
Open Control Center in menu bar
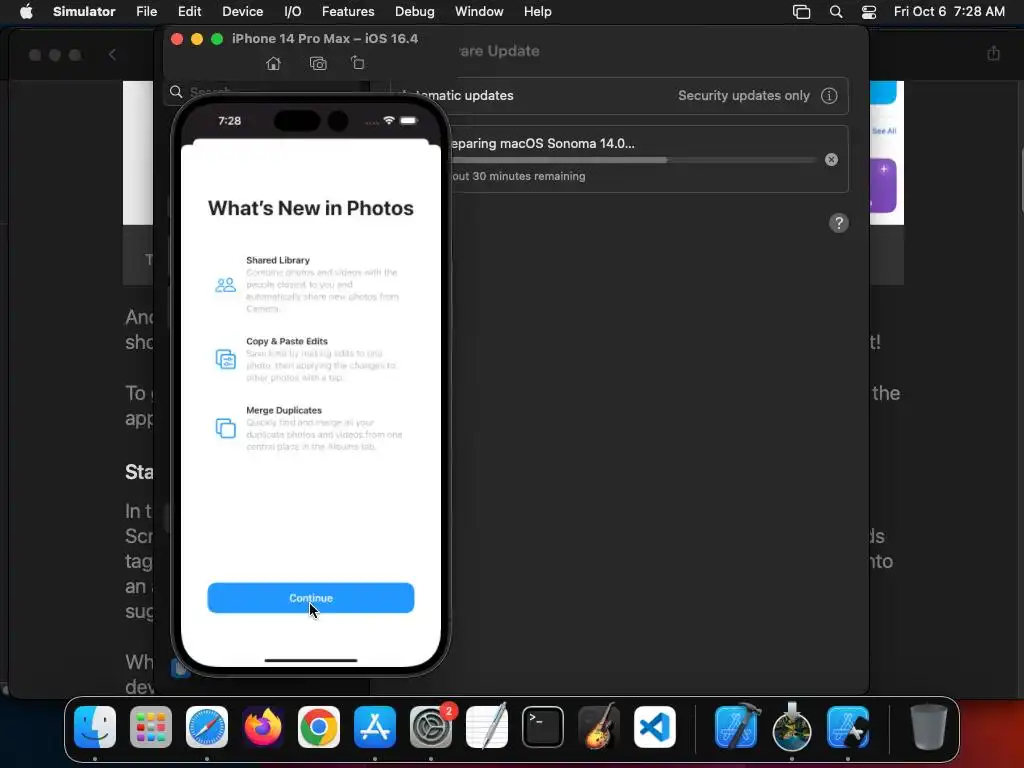(x=869, y=12)
